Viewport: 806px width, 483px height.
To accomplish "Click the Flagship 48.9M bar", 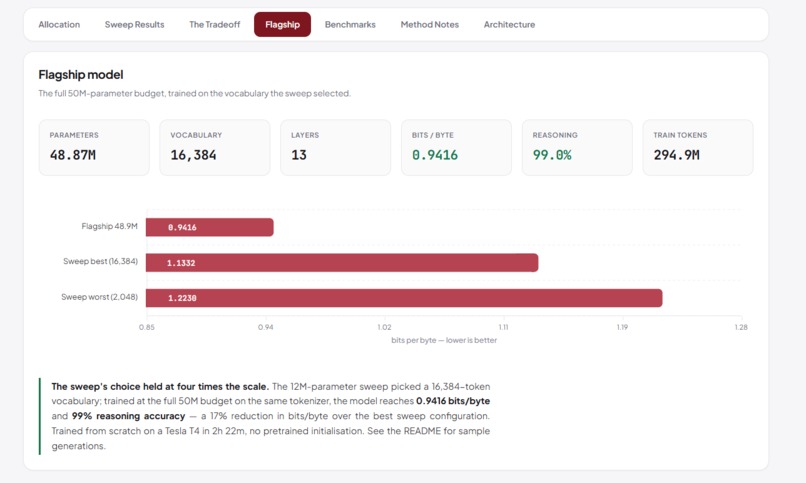I will [x=210, y=227].
